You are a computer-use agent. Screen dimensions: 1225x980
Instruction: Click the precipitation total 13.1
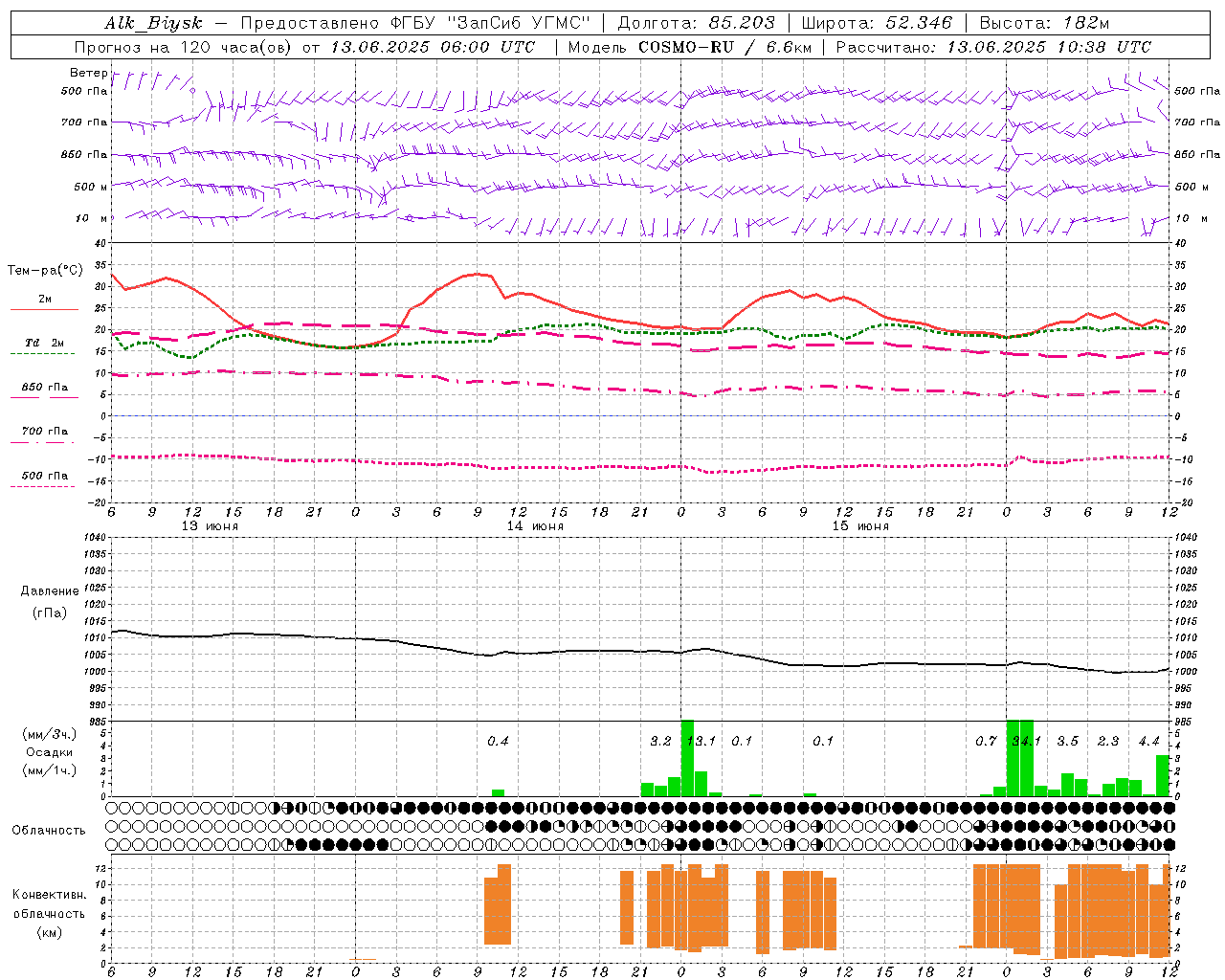pos(702,742)
